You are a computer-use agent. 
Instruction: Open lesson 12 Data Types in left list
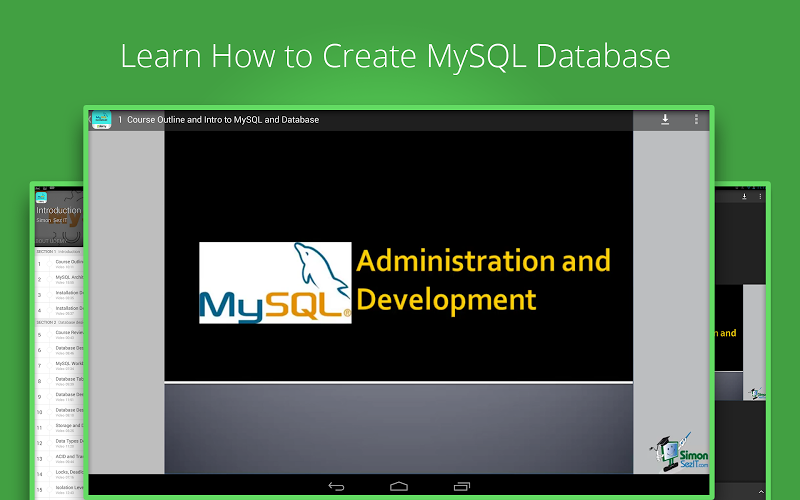tap(59, 443)
